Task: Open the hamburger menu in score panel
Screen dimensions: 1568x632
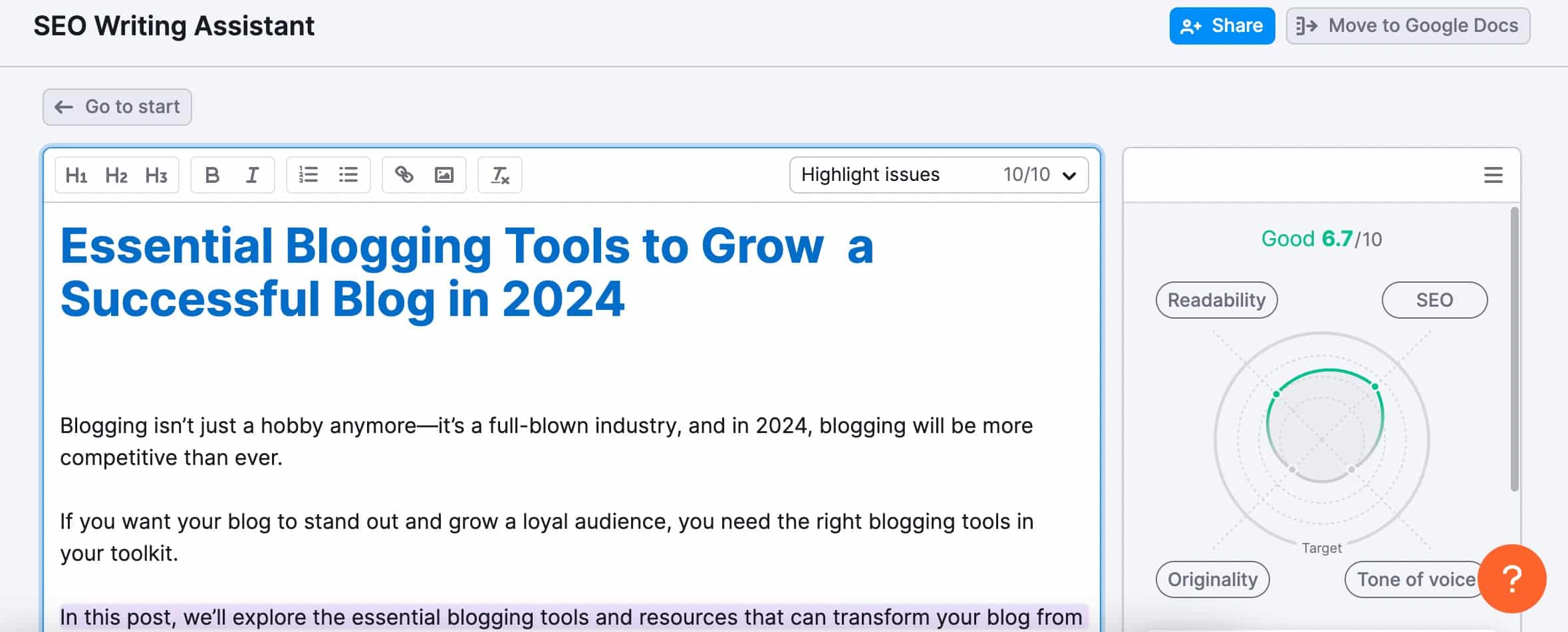Action: [1493, 175]
